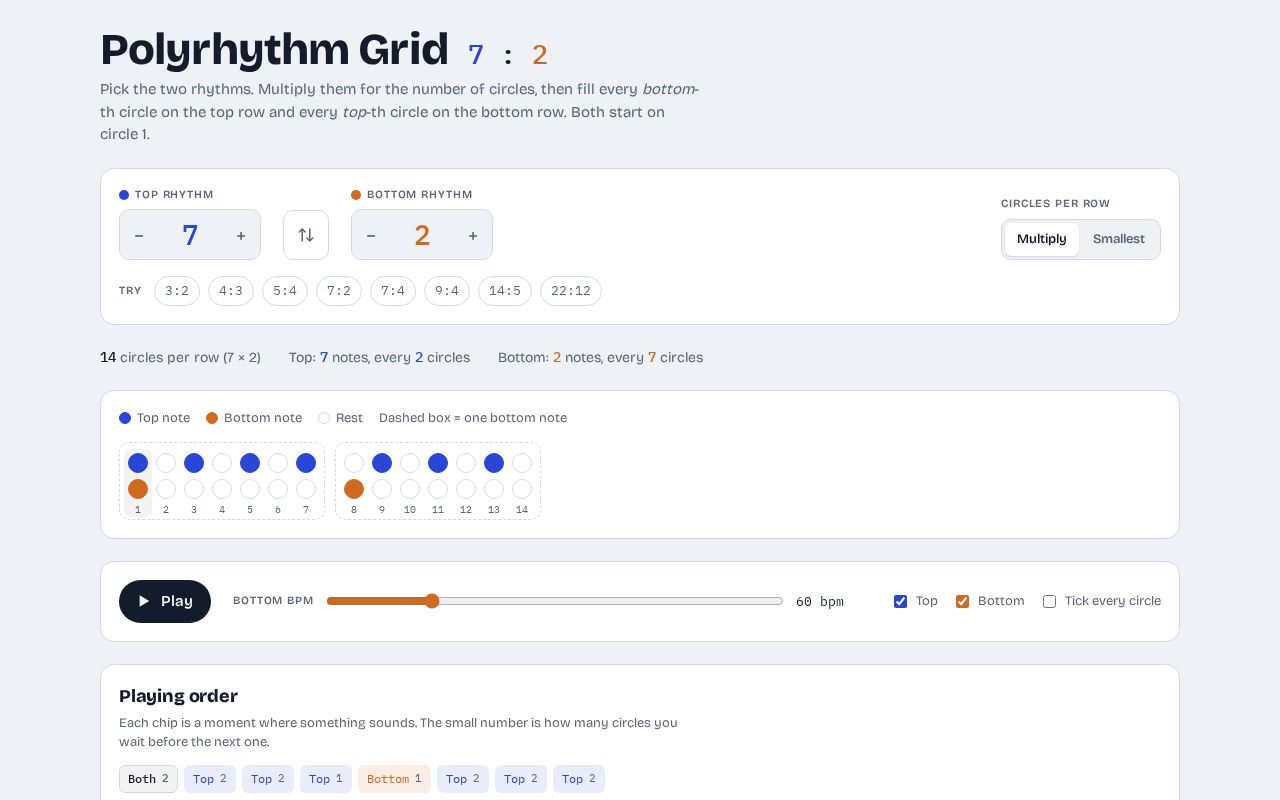The image size is (1280, 800).
Task: Click the '14 circles per row' summary text
Action: [x=180, y=357]
